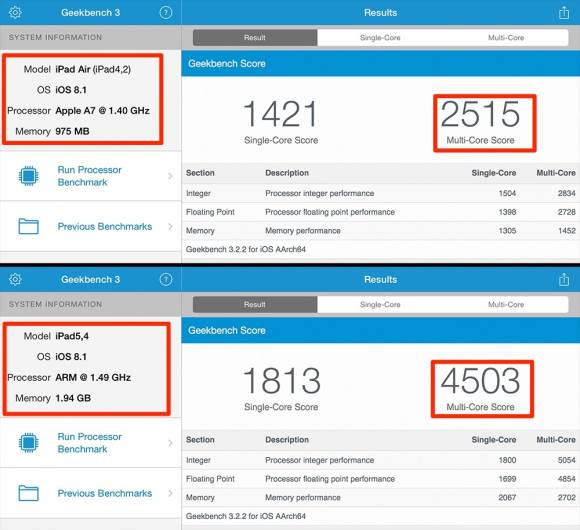Click the 1421 Single-Core Score
The width and height of the screenshot is (580, 530).
click(281, 114)
